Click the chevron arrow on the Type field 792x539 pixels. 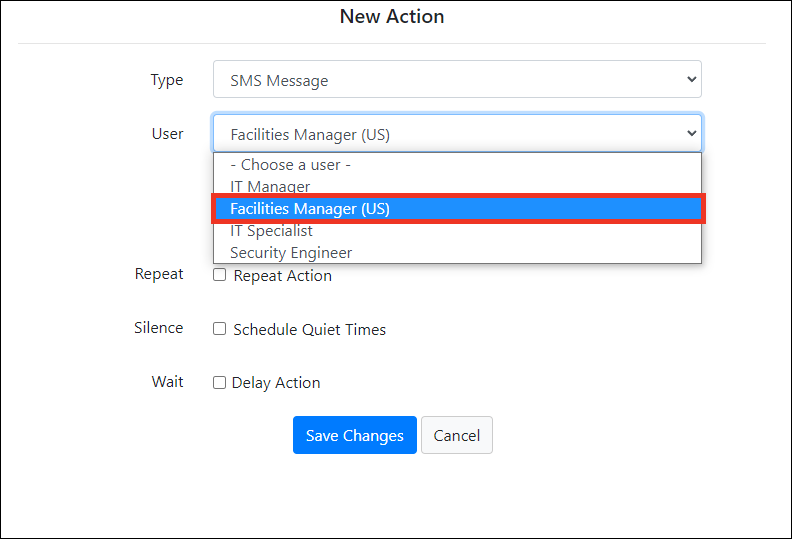(x=690, y=80)
